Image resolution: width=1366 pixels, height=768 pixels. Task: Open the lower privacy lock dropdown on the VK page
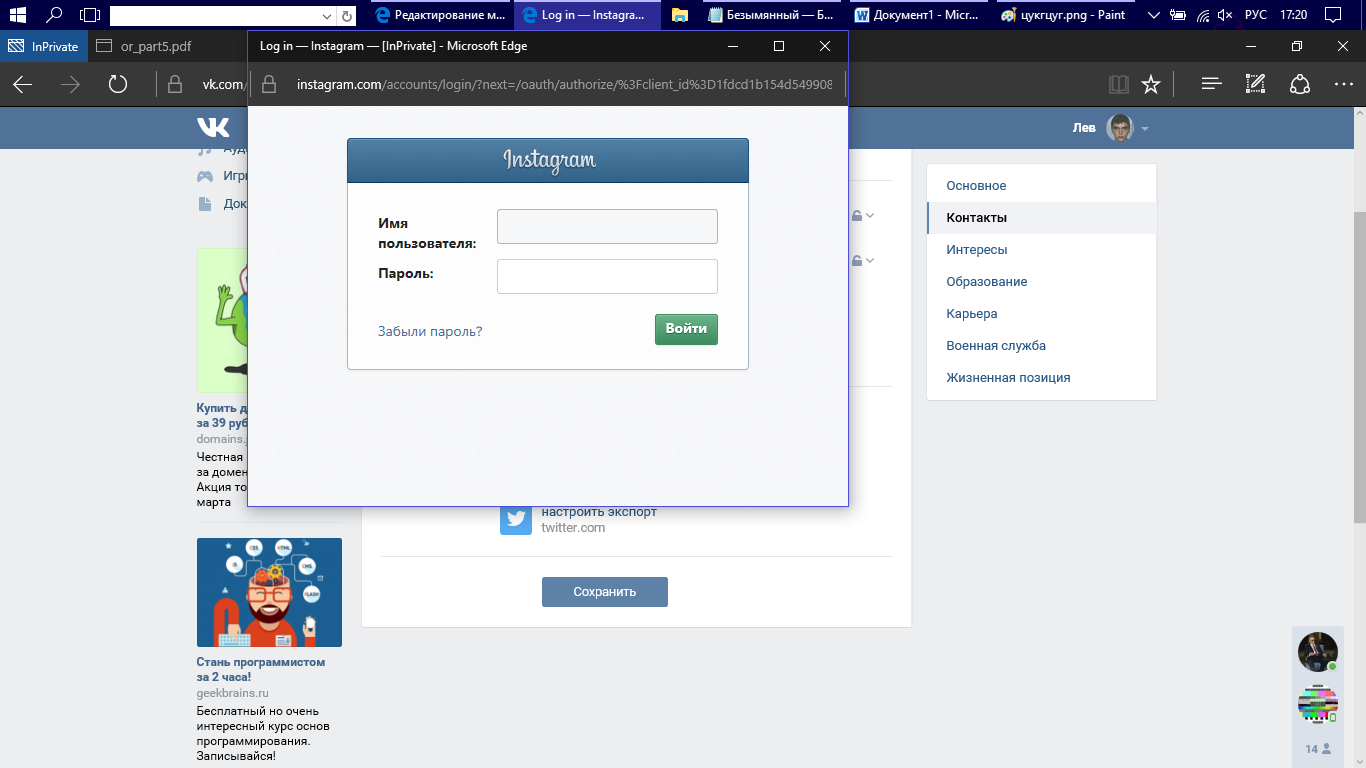click(x=863, y=260)
